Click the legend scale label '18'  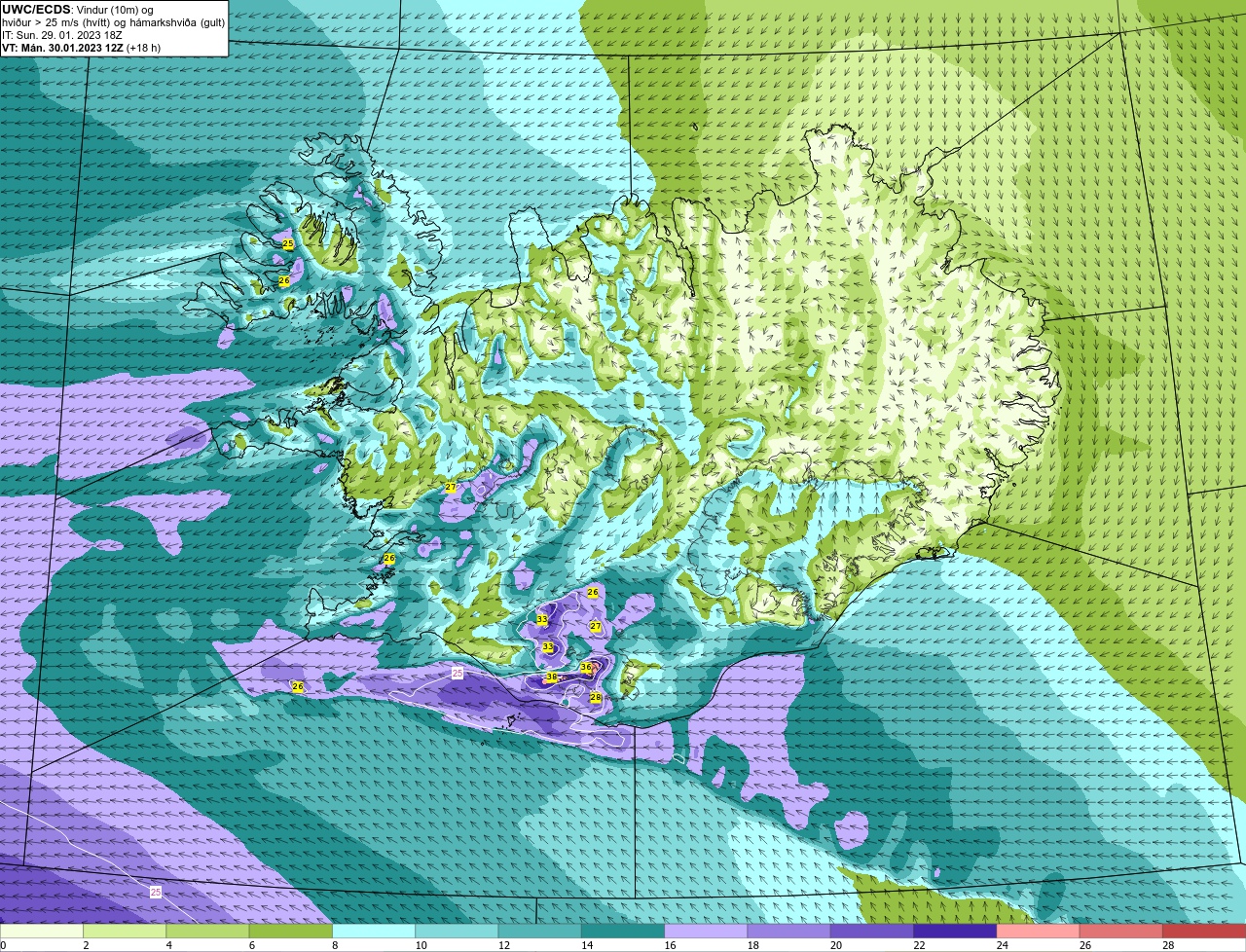[x=752, y=945]
